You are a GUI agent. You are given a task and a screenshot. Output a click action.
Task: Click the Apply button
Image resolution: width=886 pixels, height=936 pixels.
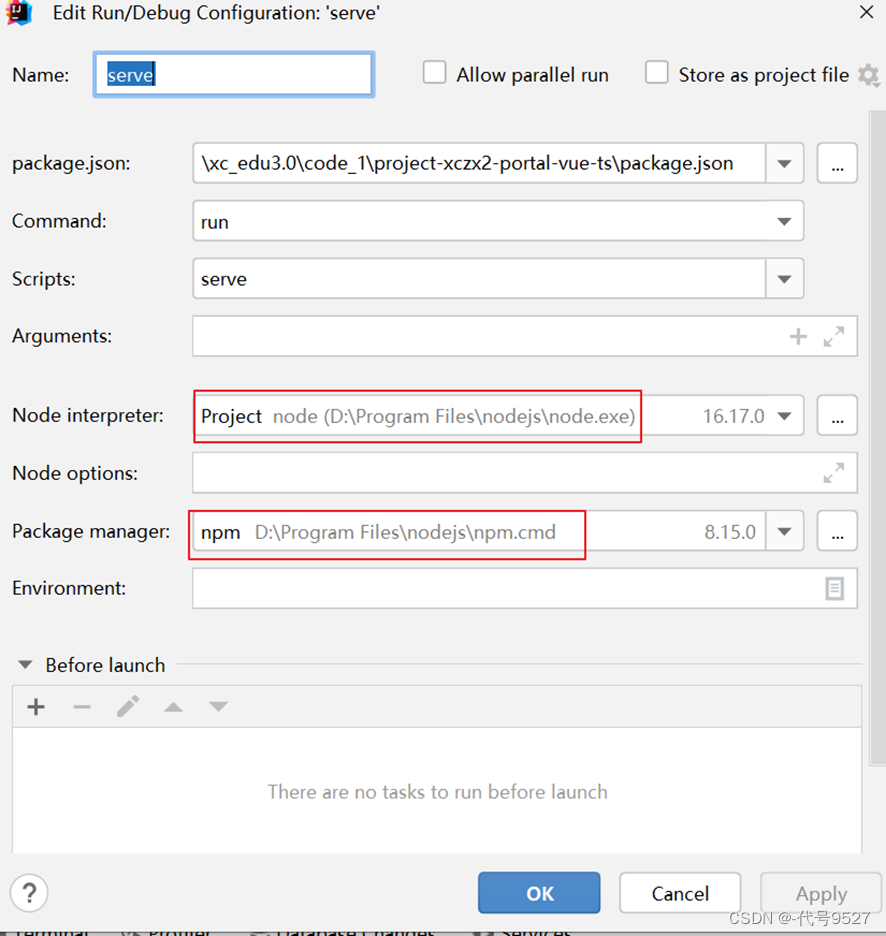coord(821,893)
